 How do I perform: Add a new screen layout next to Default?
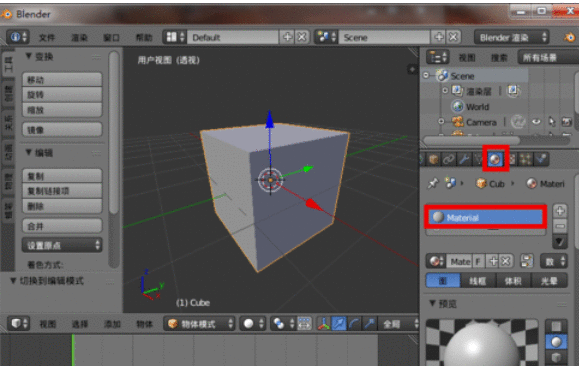pos(287,37)
